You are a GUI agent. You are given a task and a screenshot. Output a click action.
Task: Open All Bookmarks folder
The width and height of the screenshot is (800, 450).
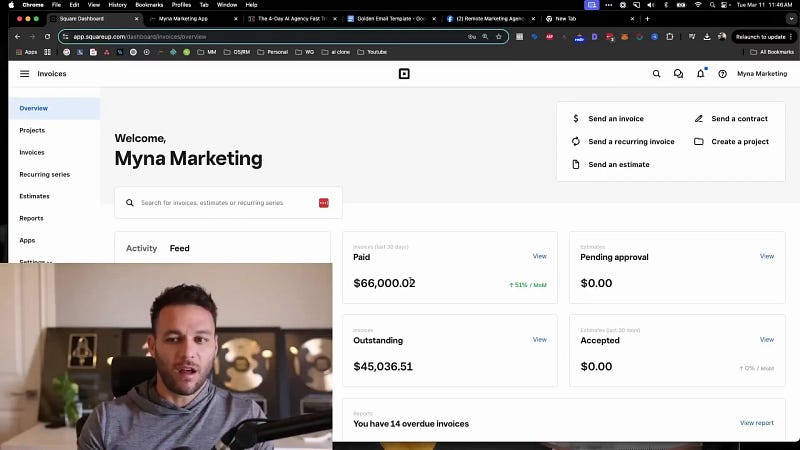pyautogui.click(x=771, y=52)
